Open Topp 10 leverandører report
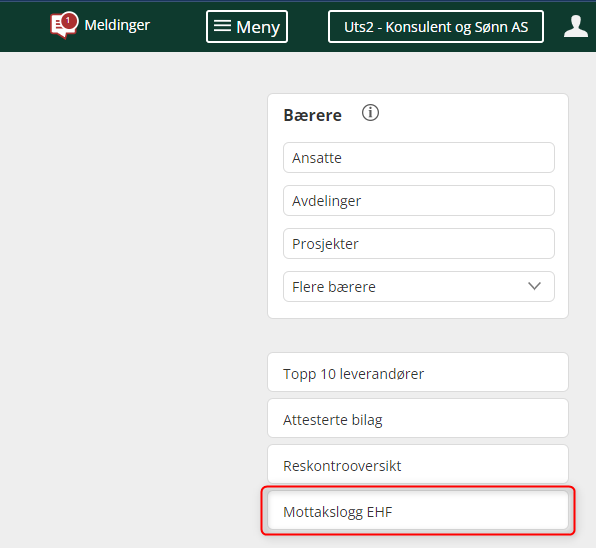Screen dimensions: 596x548 pyautogui.click(x=418, y=372)
